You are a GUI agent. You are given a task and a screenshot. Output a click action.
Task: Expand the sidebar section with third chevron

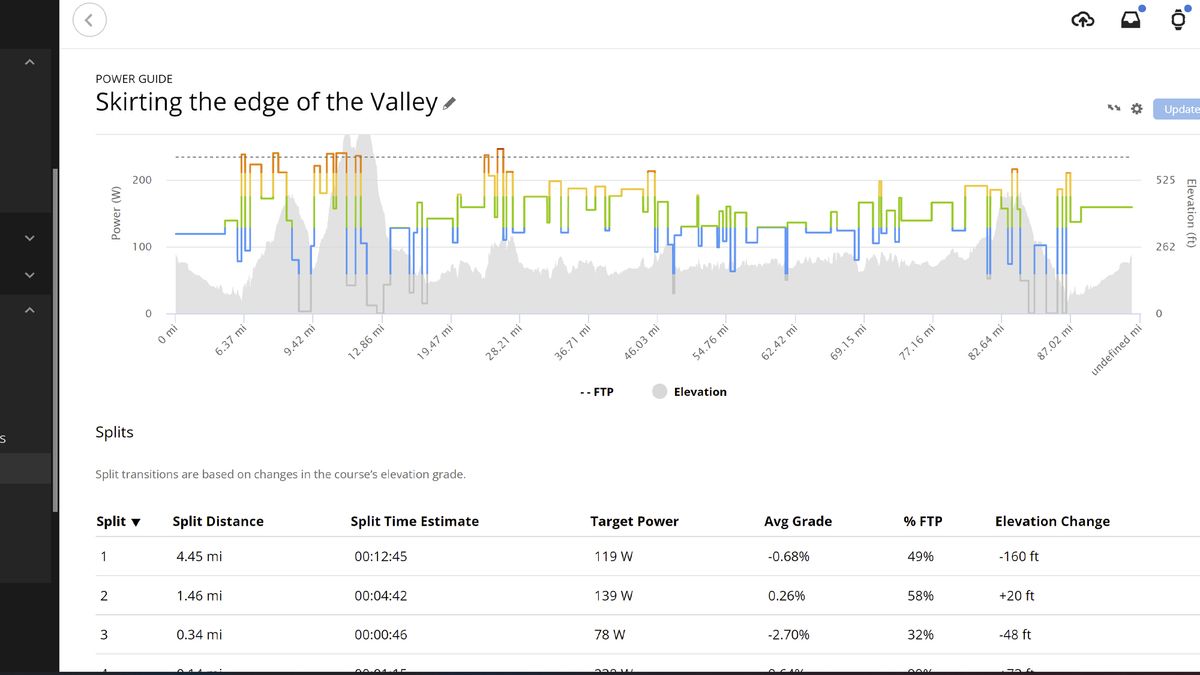pyautogui.click(x=29, y=275)
